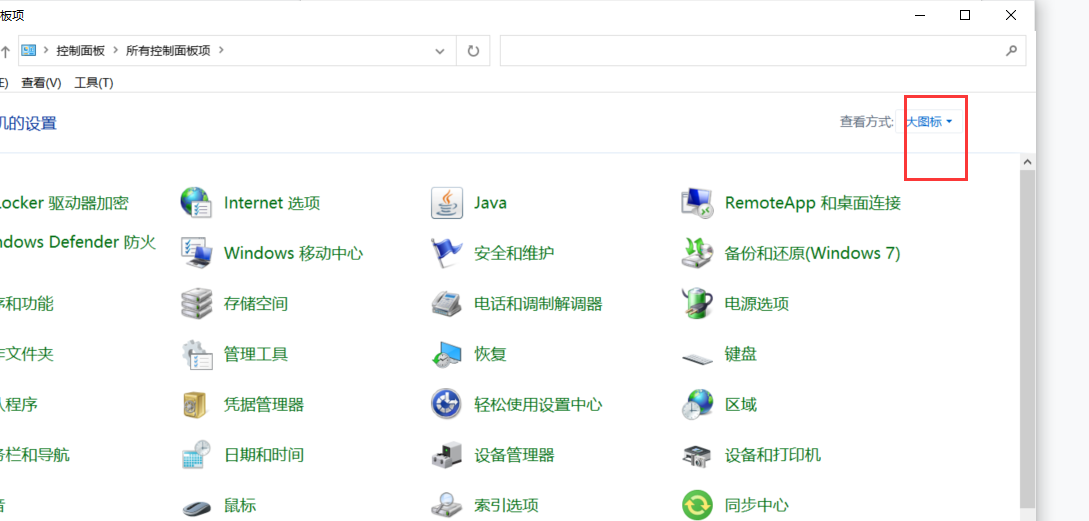Image resolution: width=1089 pixels, height=521 pixels.
Task: Expand chevron before 控制面板 in path
Action: [46, 50]
